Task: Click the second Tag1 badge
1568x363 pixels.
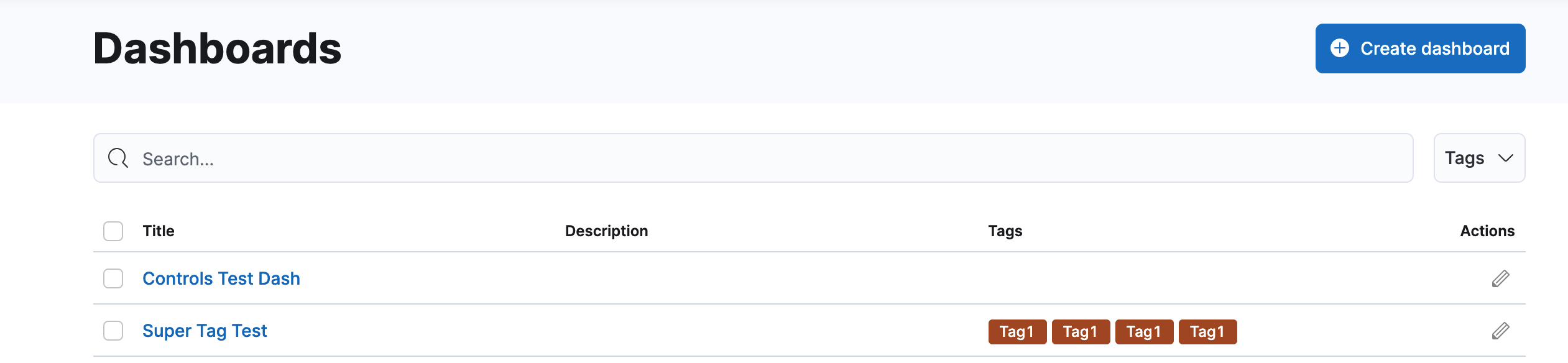Action: (1080, 331)
